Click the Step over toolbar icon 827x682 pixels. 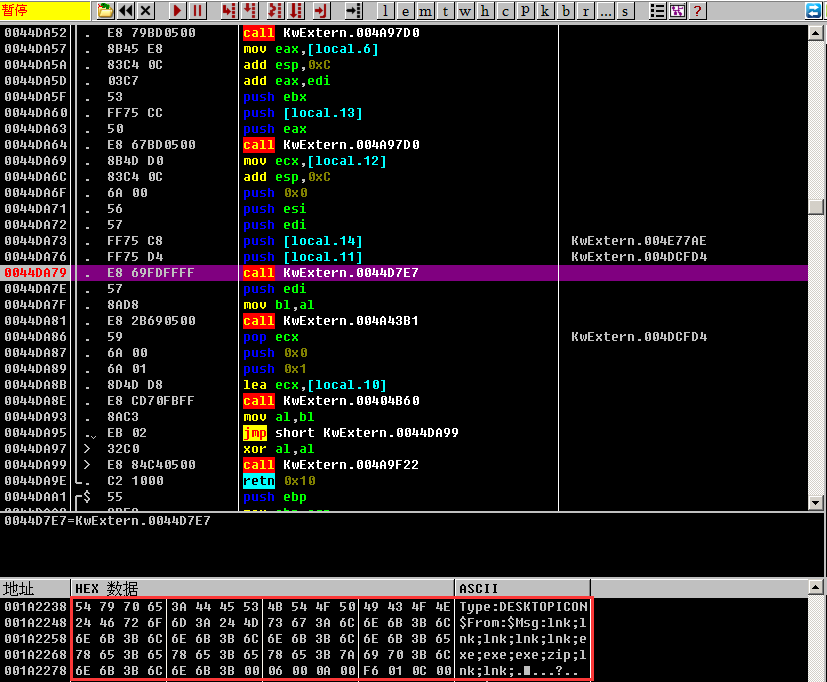pos(250,11)
